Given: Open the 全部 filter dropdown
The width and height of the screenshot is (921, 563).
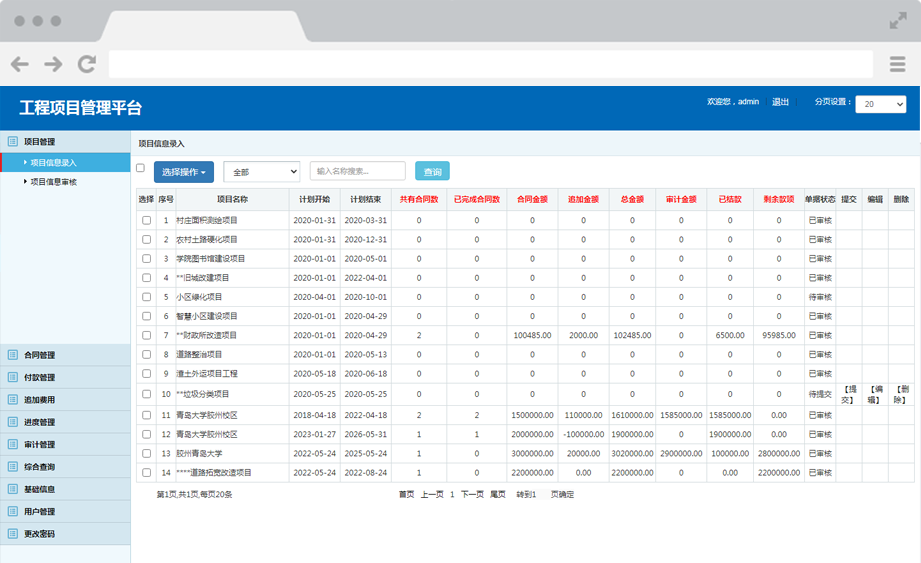Looking at the screenshot, I should [261, 172].
